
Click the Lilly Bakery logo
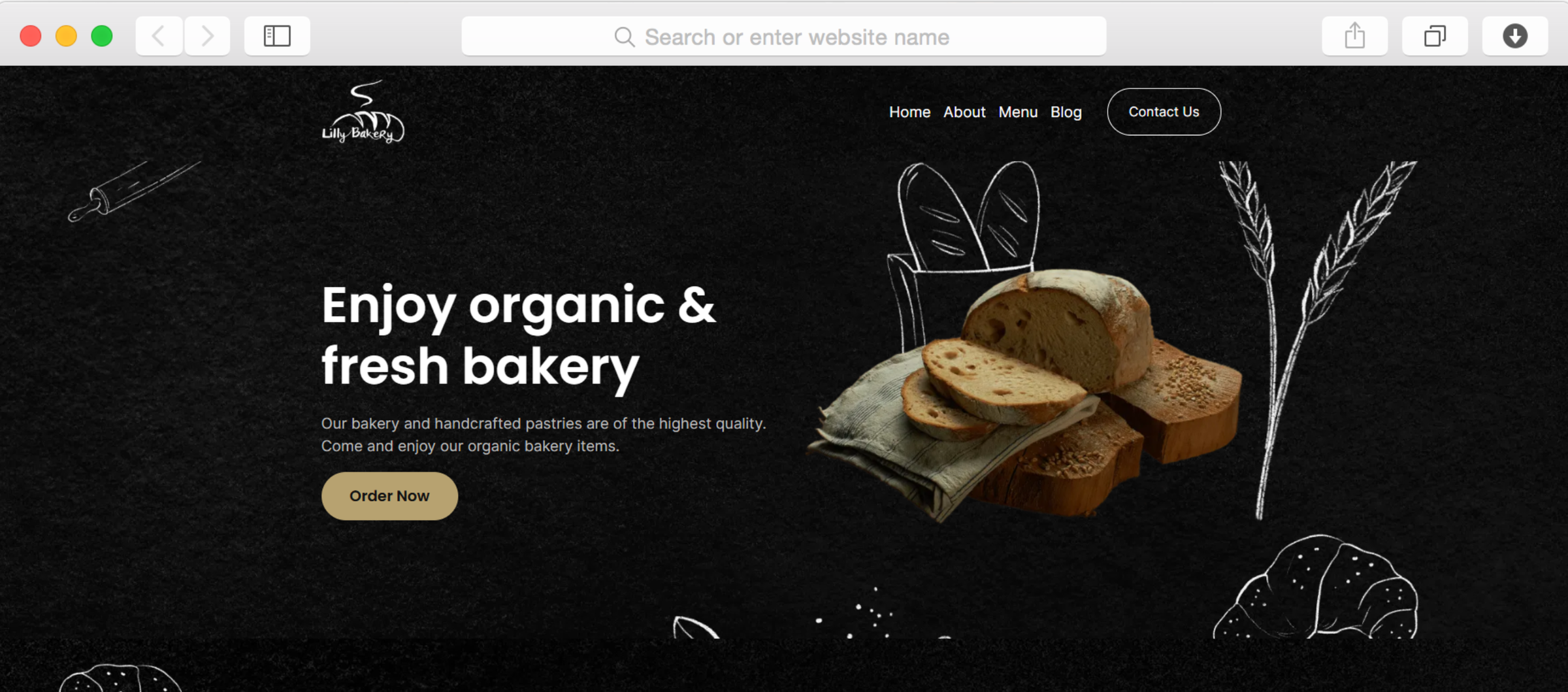[363, 112]
